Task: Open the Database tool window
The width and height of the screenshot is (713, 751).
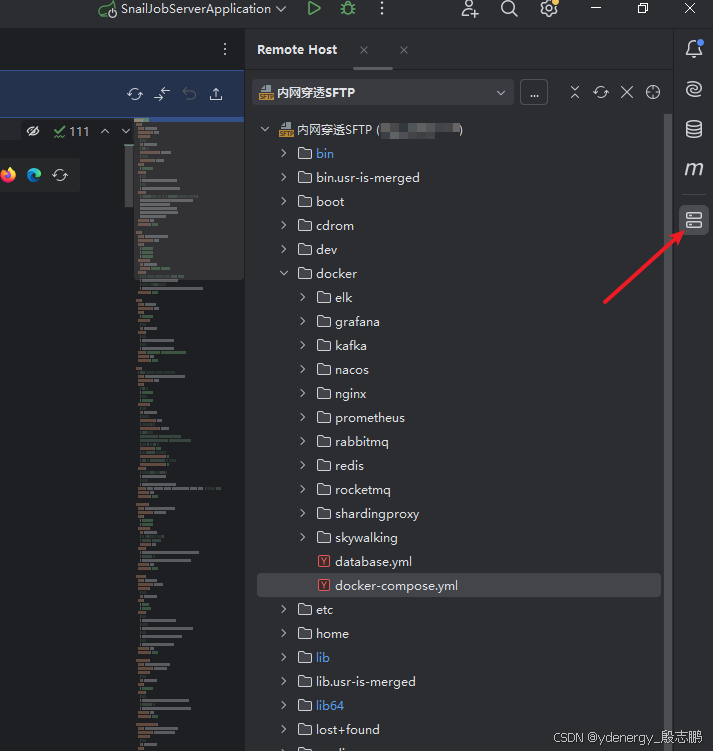Action: pyautogui.click(x=694, y=129)
